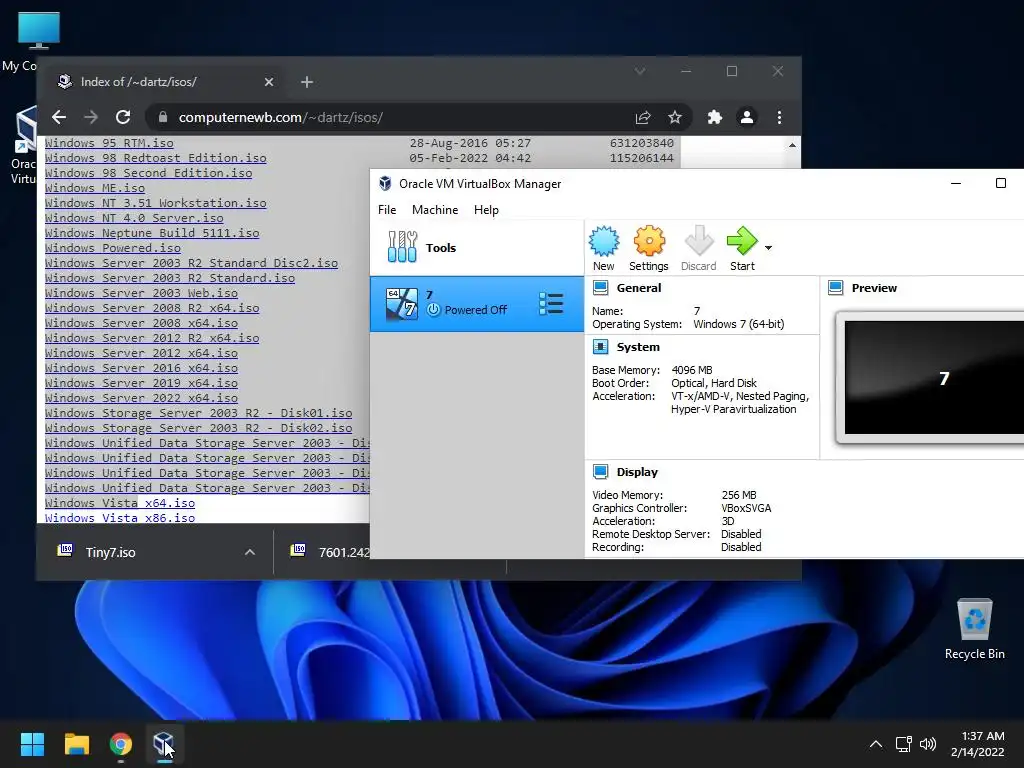Open the taskbar clock and date
Screen dimensions: 1024x768
[x=978, y=744]
